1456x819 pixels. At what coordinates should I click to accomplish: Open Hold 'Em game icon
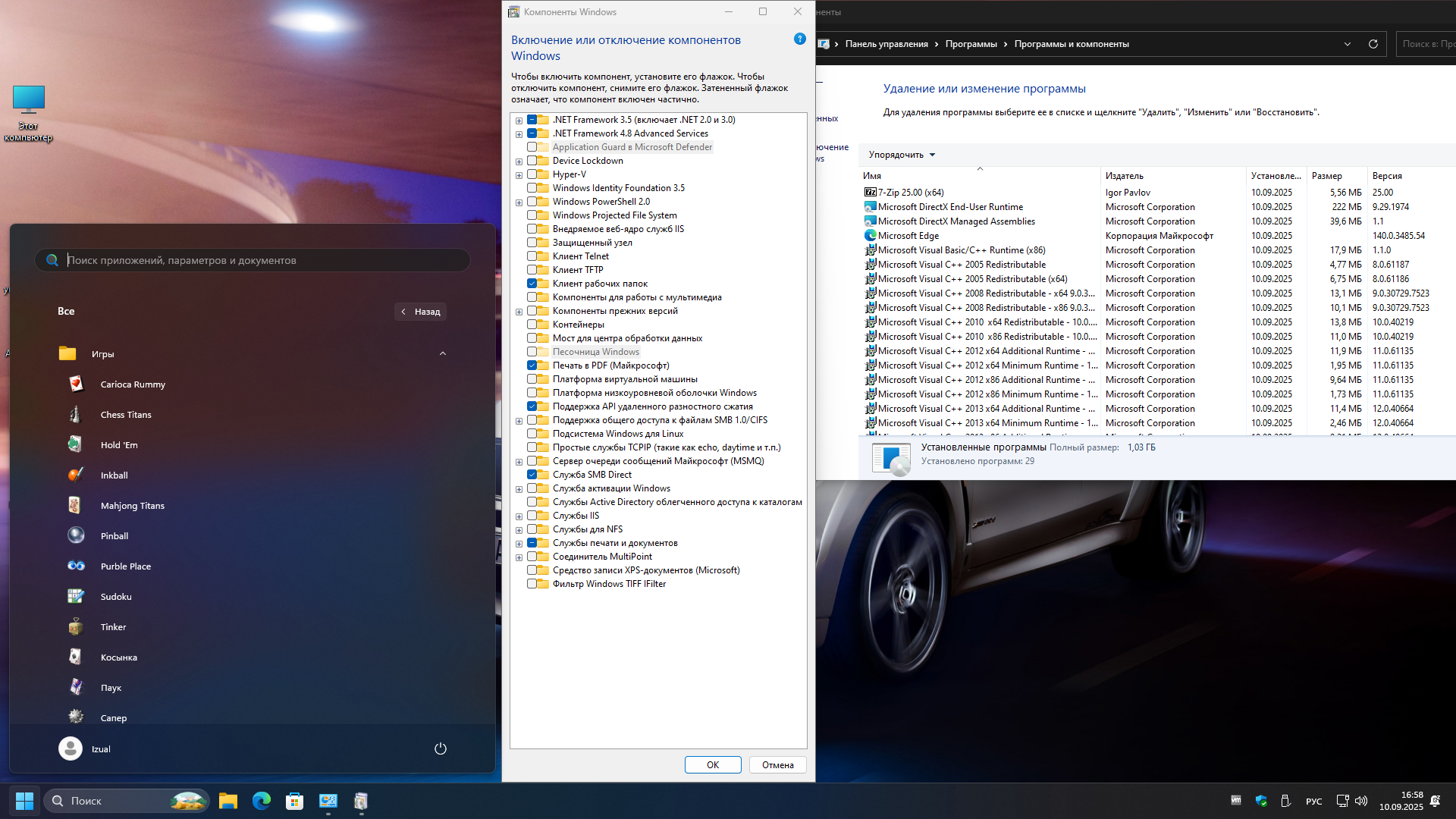pyautogui.click(x=76, y=444)
